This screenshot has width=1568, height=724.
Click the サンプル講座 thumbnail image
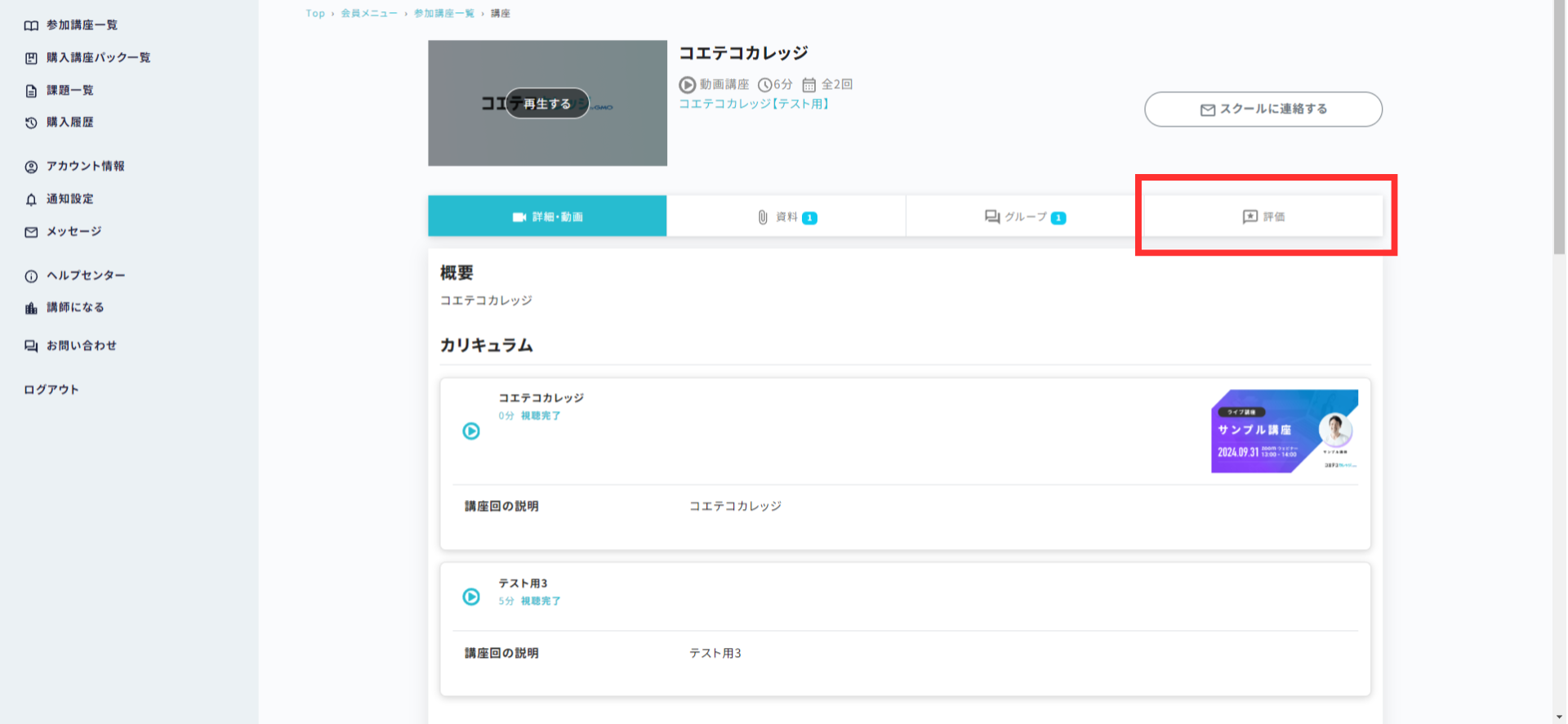1284,431
